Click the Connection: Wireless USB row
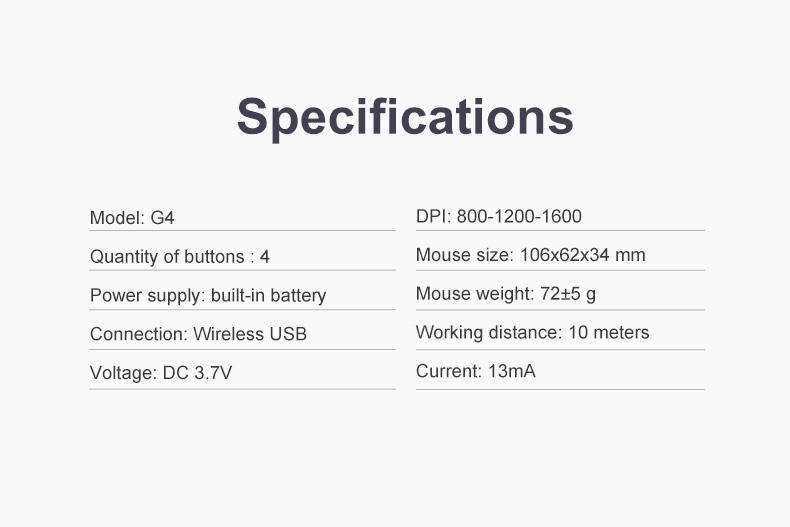Image resolution: width=790 pixels, height=527 pixels. click(198, 334)
